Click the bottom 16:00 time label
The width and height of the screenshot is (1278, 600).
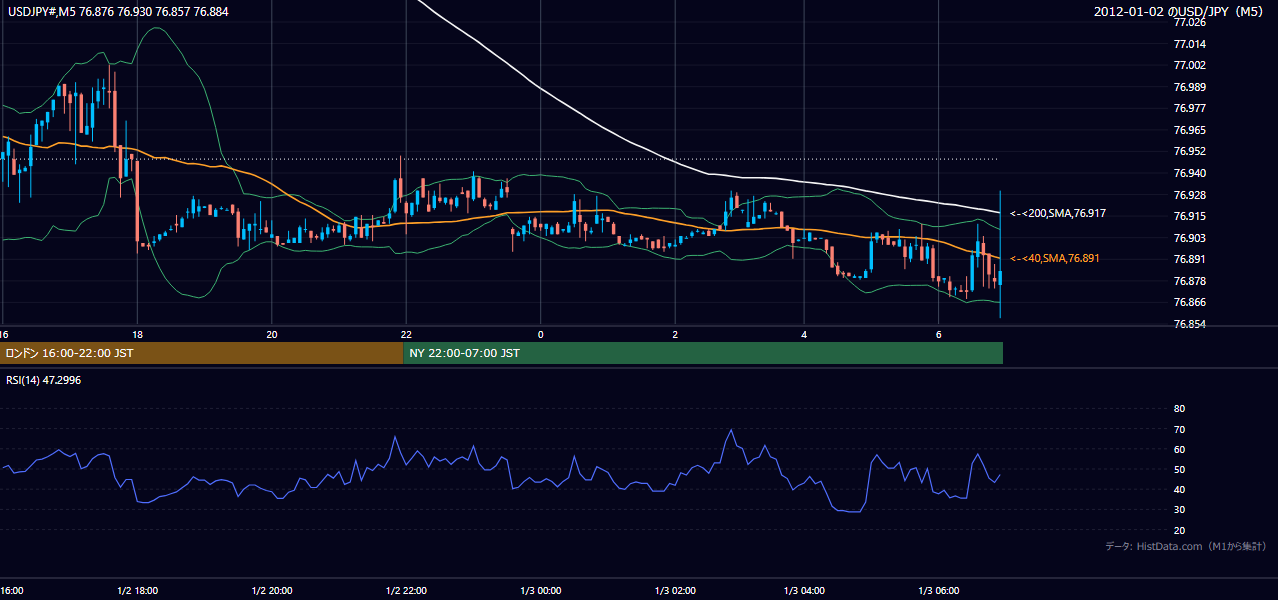pyautogui.click(x=11, y=590)
